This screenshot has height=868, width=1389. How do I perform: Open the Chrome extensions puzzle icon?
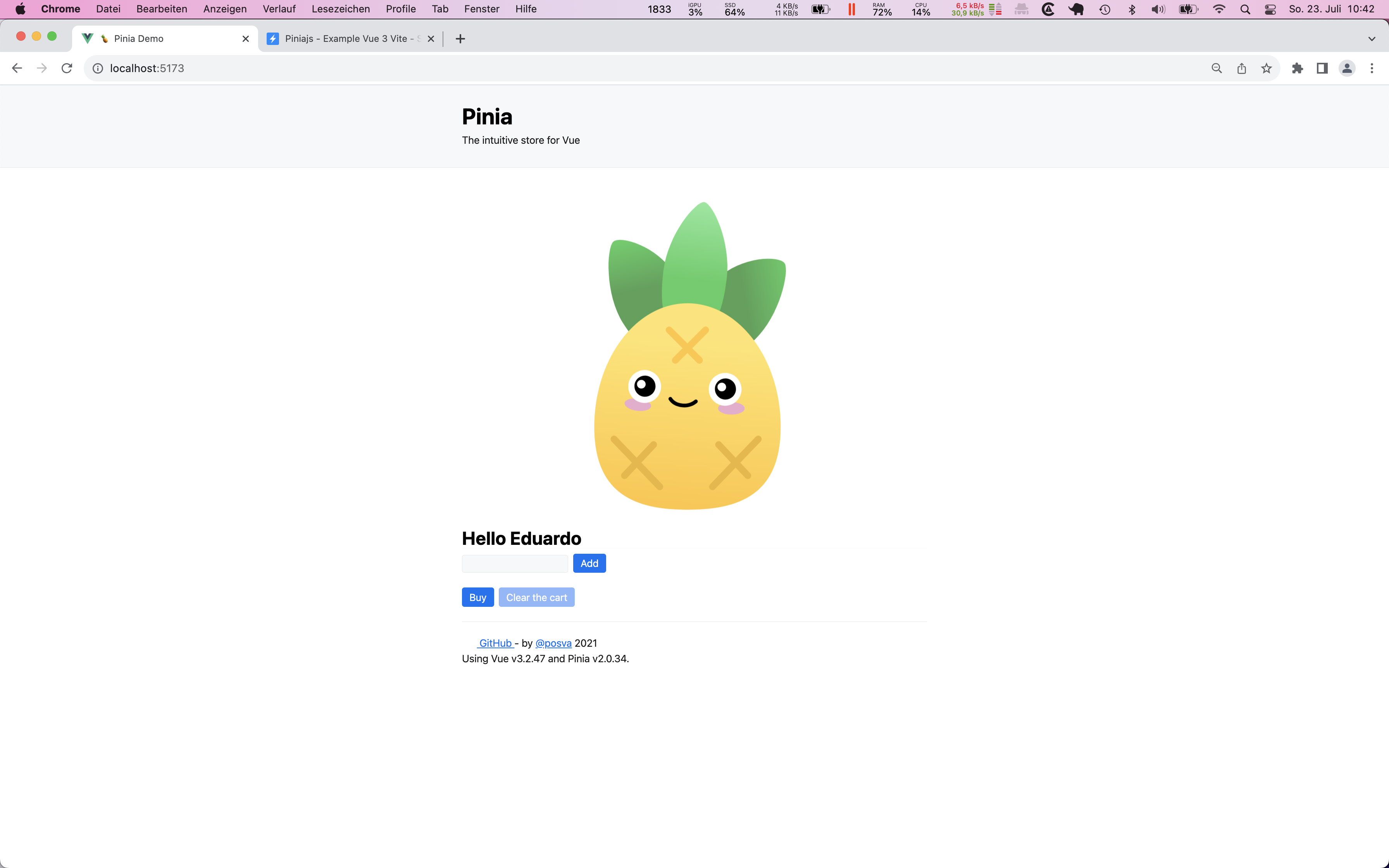tap(1297, 68)
